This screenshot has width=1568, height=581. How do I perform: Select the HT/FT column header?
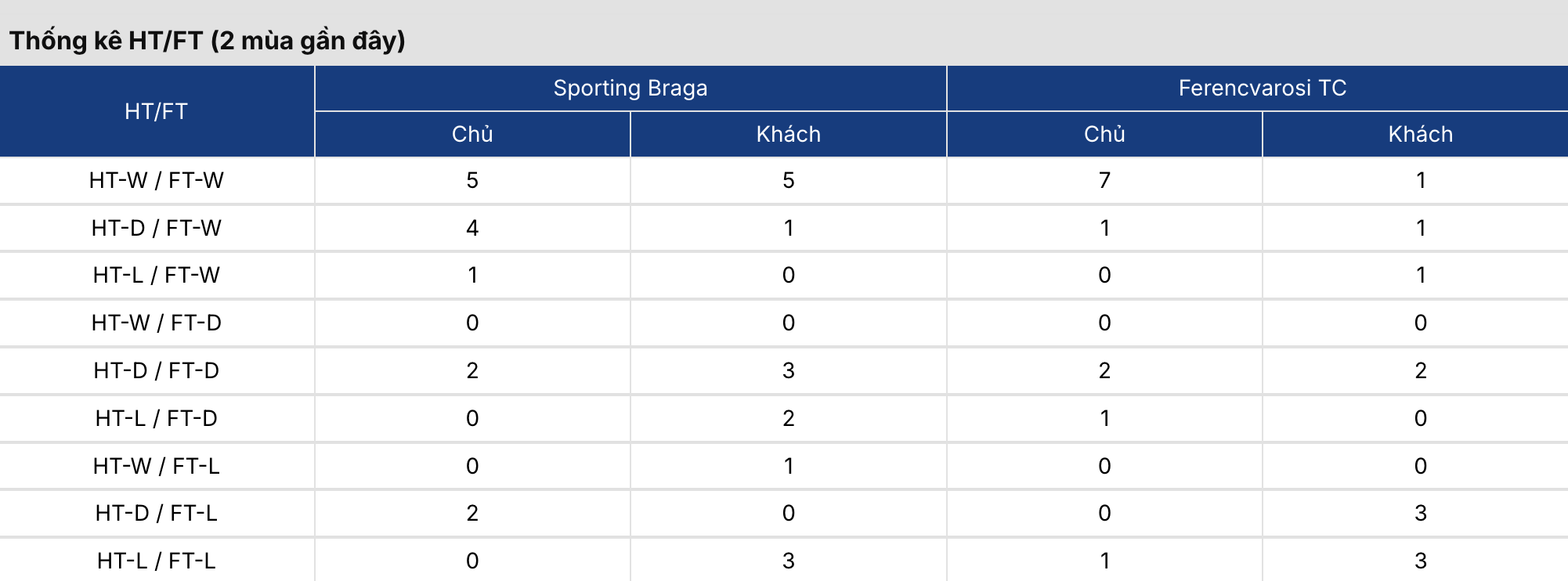157,111
